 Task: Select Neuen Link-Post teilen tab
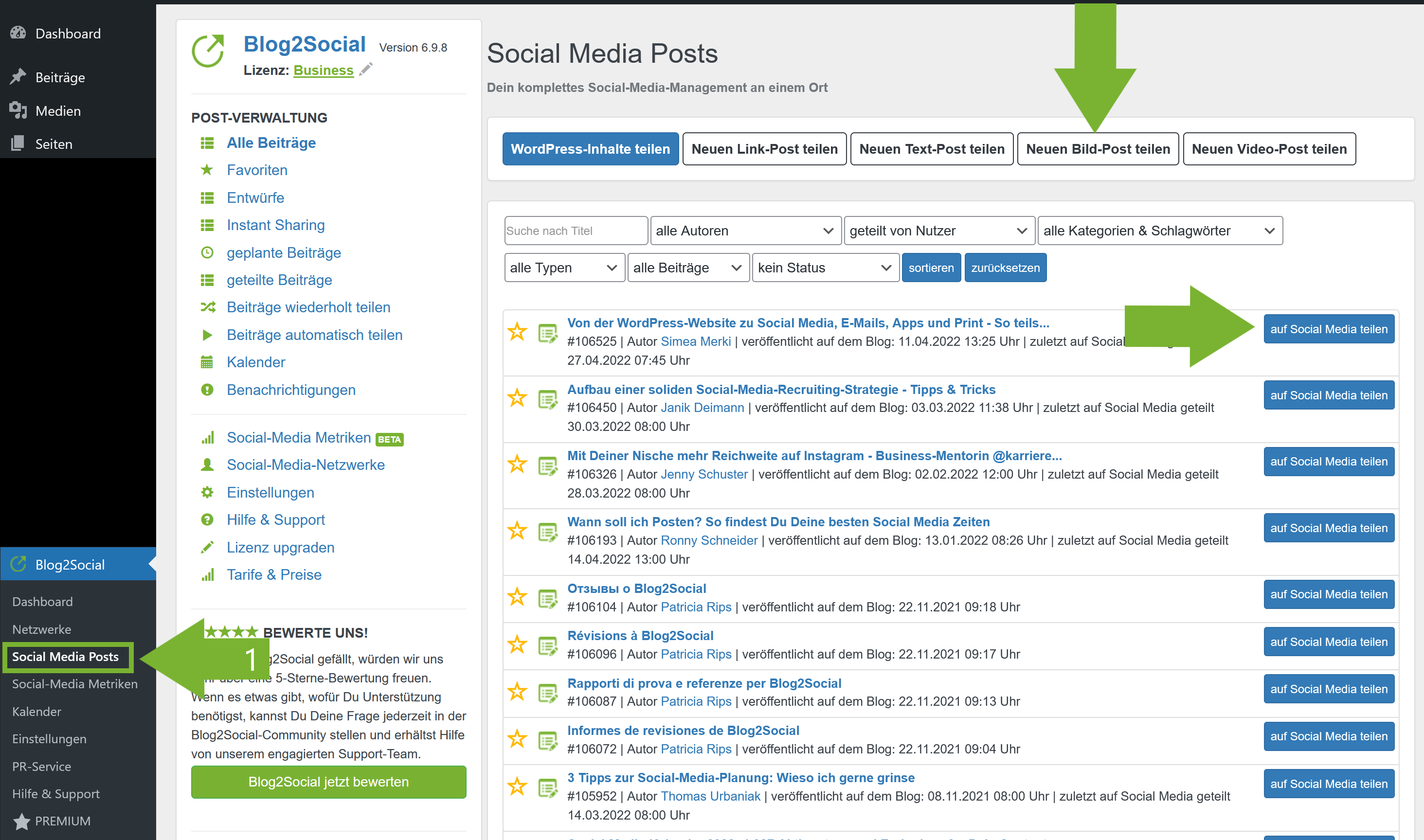(x=764, y=149)
